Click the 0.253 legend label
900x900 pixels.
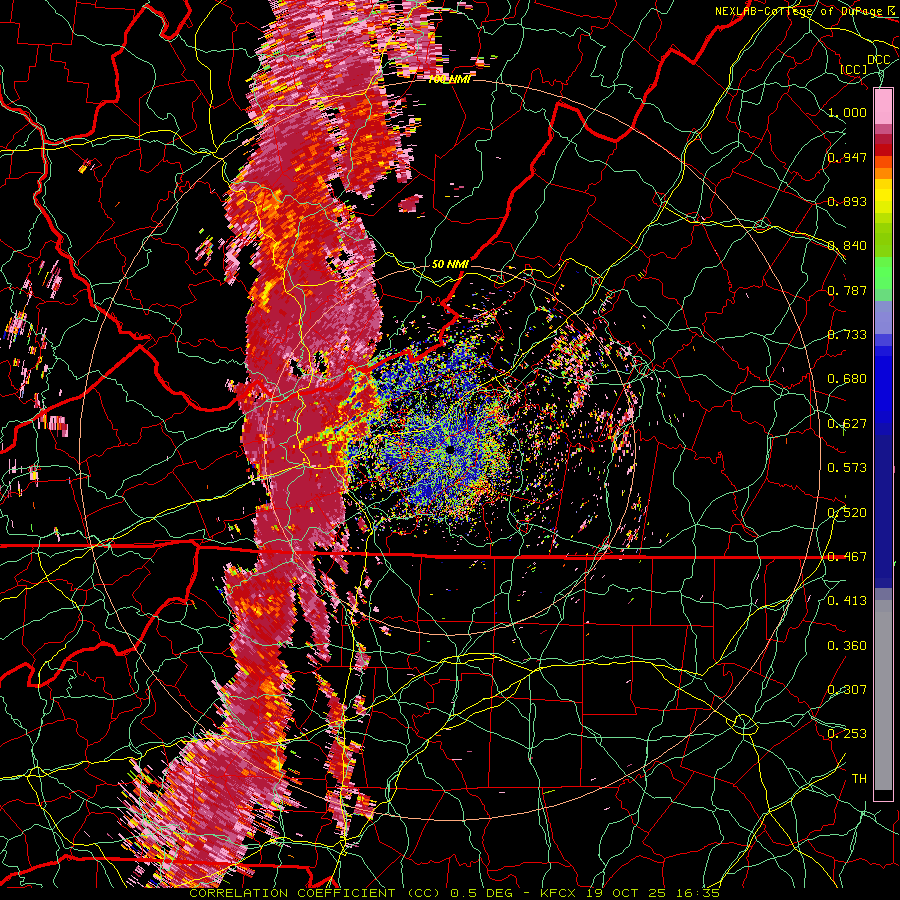pos(847,734)
